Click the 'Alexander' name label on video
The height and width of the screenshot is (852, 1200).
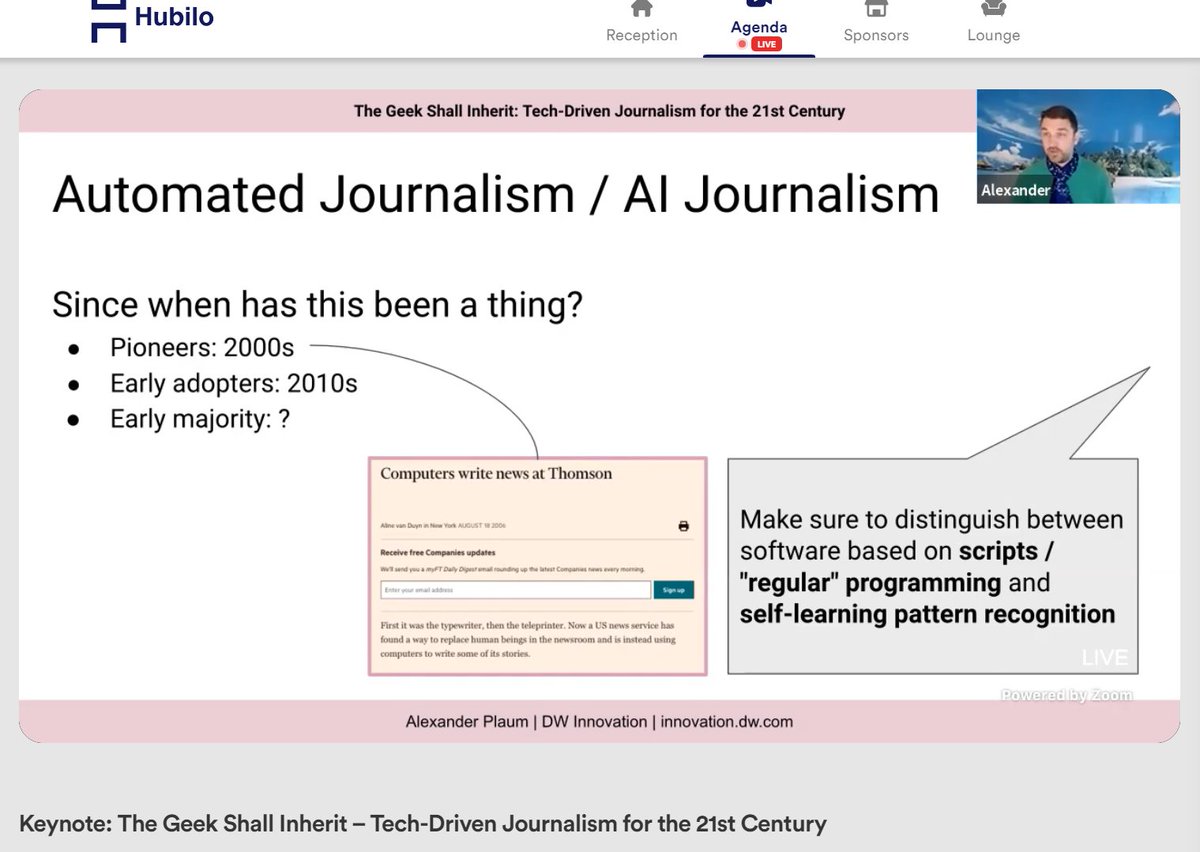click(1016, 190)
